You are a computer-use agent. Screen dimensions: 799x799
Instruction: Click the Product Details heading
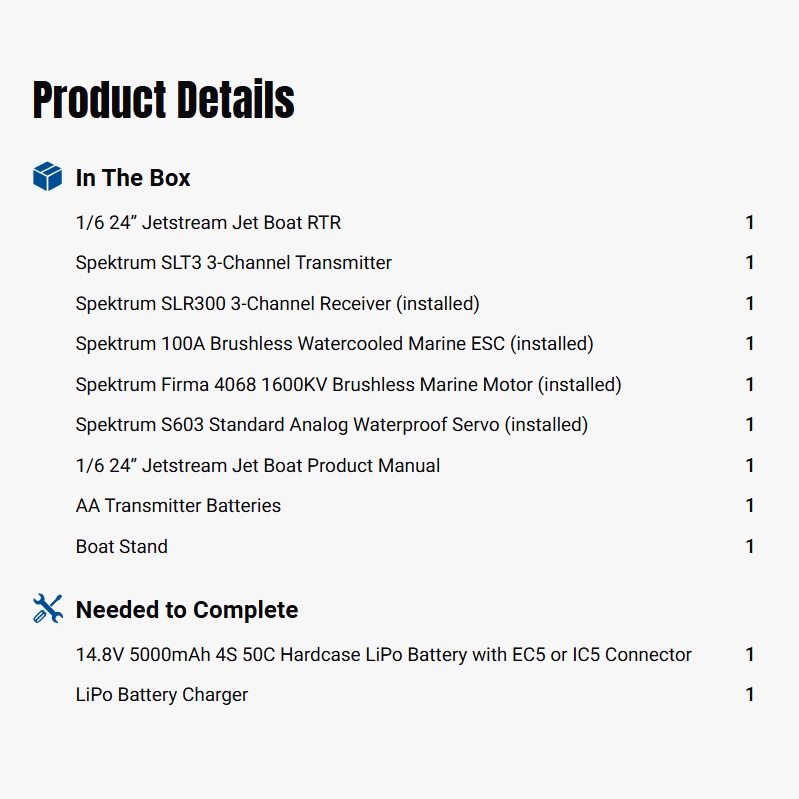click(163, 100)
